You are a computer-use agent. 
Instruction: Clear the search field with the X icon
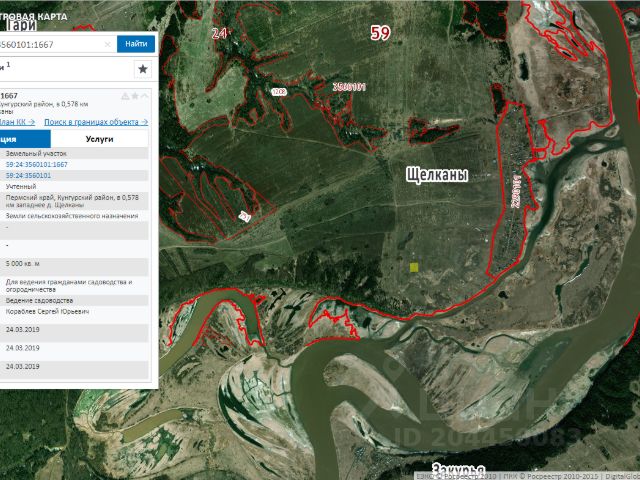tap(107, 44)
